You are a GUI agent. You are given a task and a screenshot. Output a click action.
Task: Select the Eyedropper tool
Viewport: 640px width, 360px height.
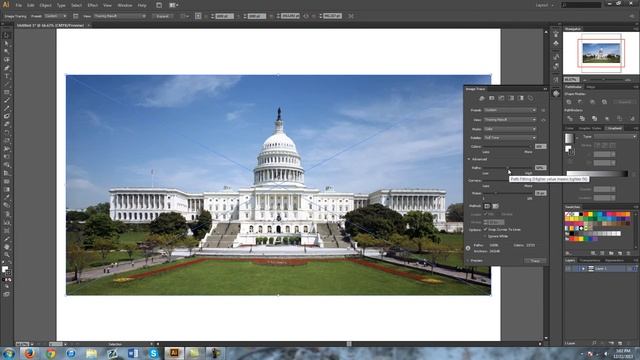(7, 198)
